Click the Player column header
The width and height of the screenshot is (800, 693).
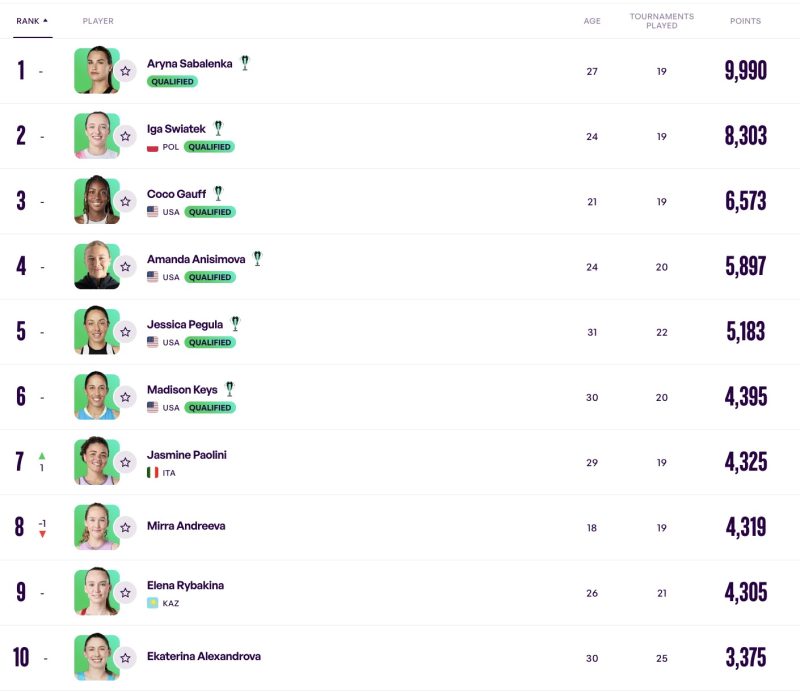click(98, 21)
